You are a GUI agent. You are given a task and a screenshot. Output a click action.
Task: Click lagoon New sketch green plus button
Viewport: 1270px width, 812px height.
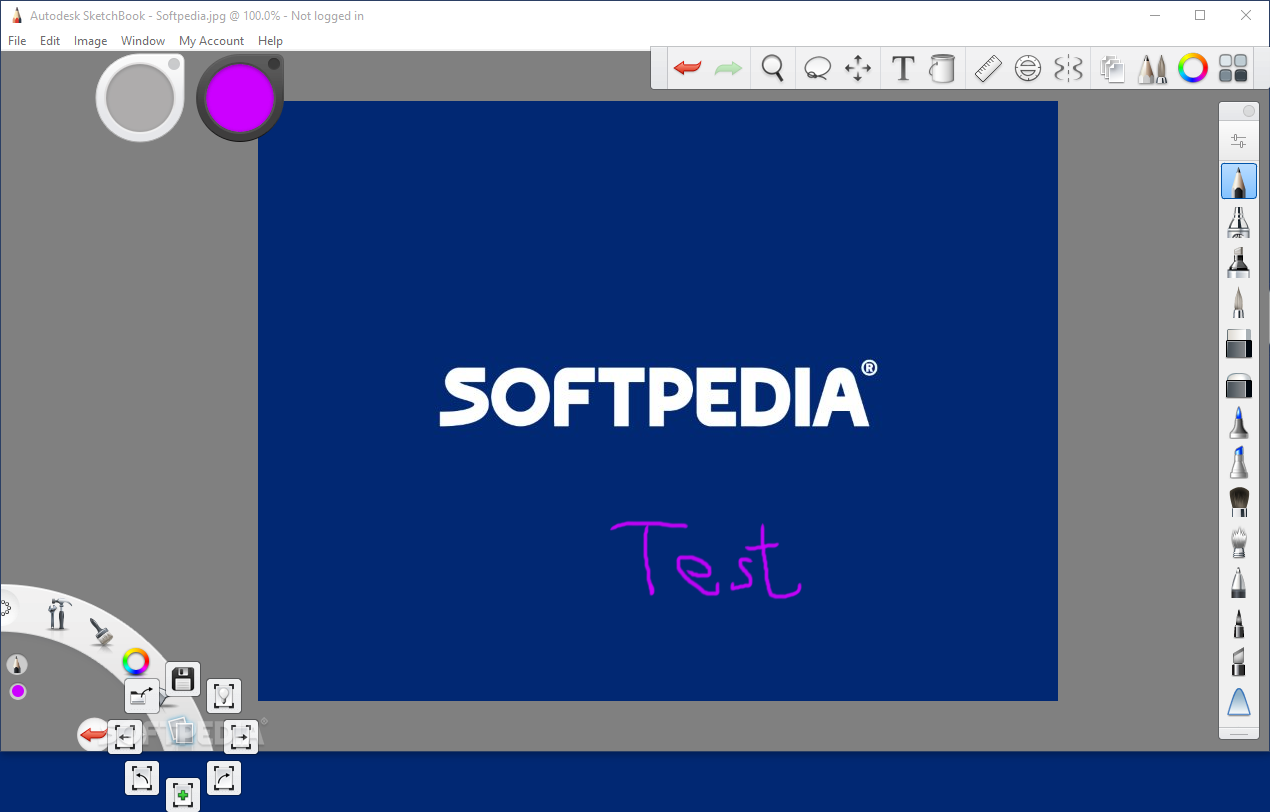click(183, 795)
